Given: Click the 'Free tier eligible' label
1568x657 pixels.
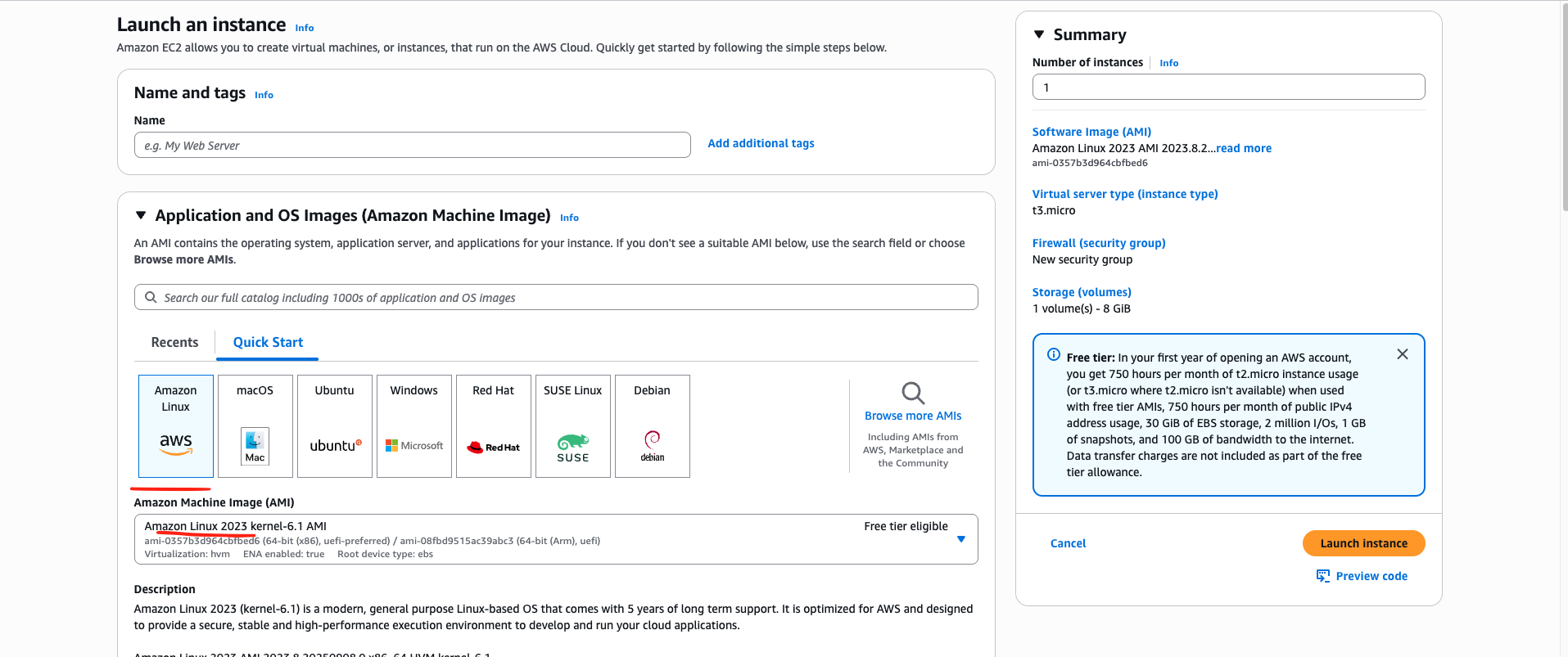Looking at the screenshot, I should point(906,526).
